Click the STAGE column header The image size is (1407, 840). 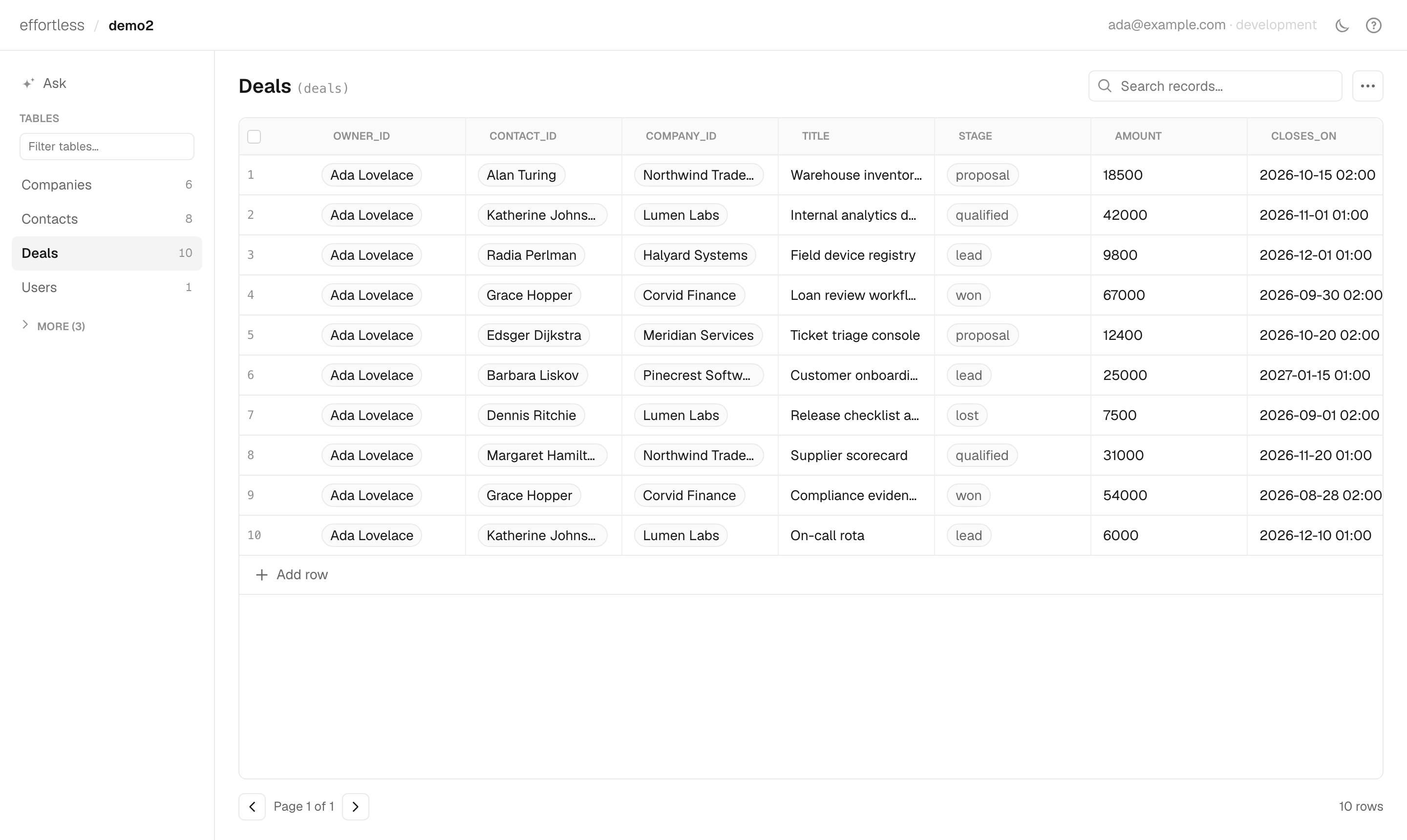click(975, 136)
